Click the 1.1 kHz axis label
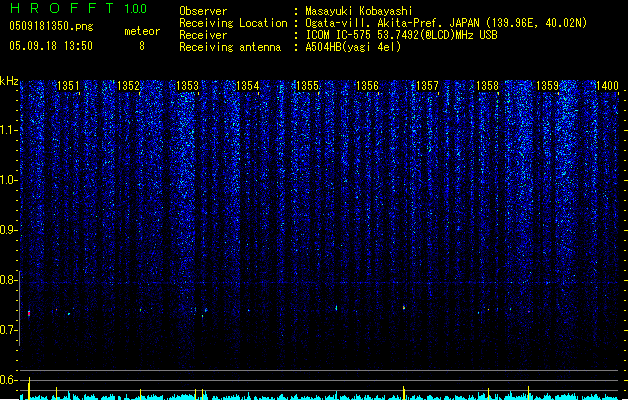The image size is (629, 400). tap(8, 130)
